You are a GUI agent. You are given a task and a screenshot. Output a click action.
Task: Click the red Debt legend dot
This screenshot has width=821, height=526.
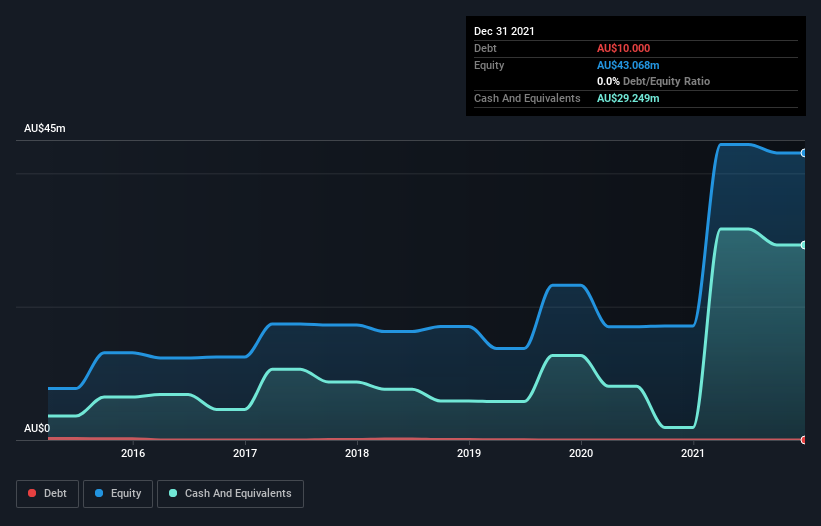click(x=32, y=493)
